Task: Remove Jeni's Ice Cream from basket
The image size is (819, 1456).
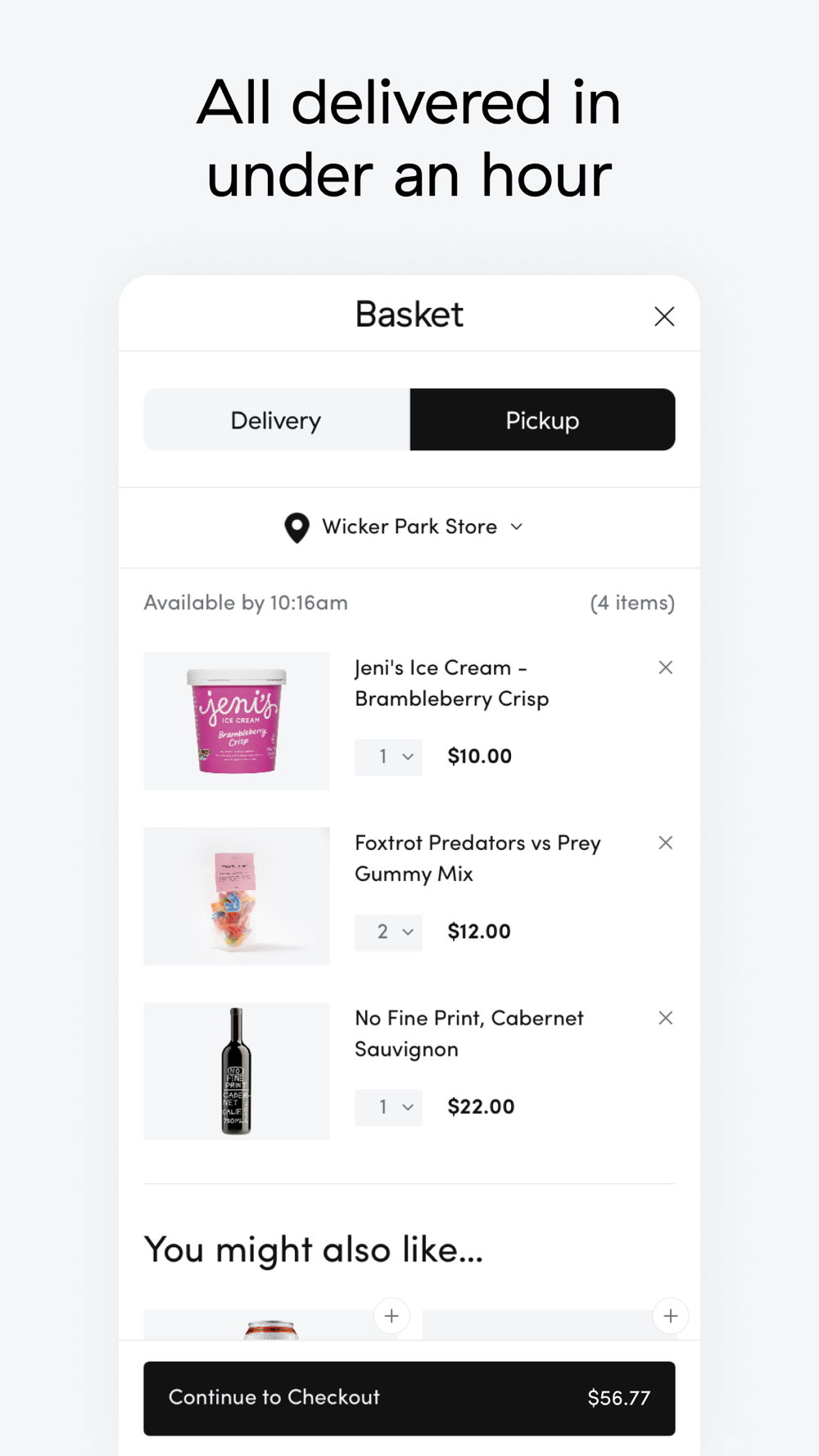Action: [x=665, y=667]
